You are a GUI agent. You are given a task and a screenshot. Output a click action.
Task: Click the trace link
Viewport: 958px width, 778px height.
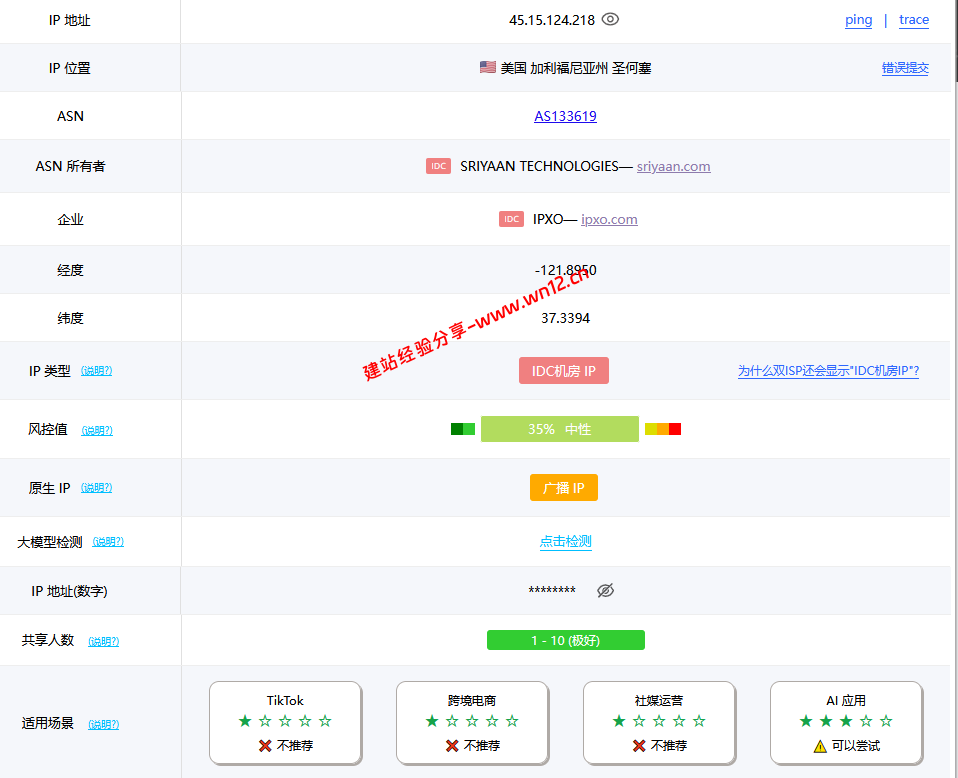pyautogui.click(x=913, y=20)
